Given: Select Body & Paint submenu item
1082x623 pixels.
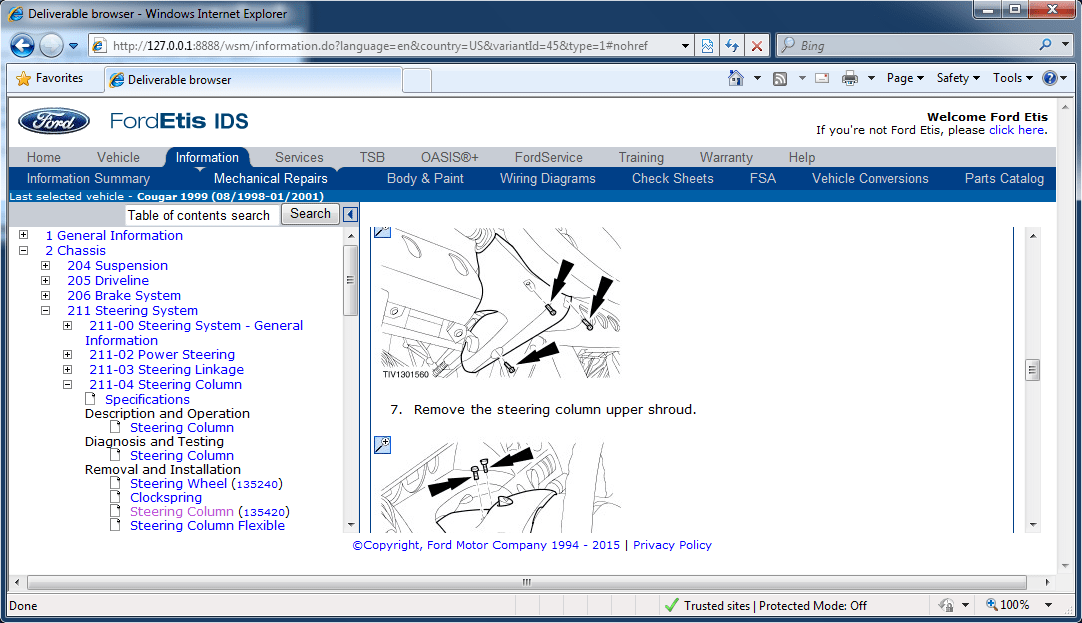Looking at the screenshot, I should (425, 179).
